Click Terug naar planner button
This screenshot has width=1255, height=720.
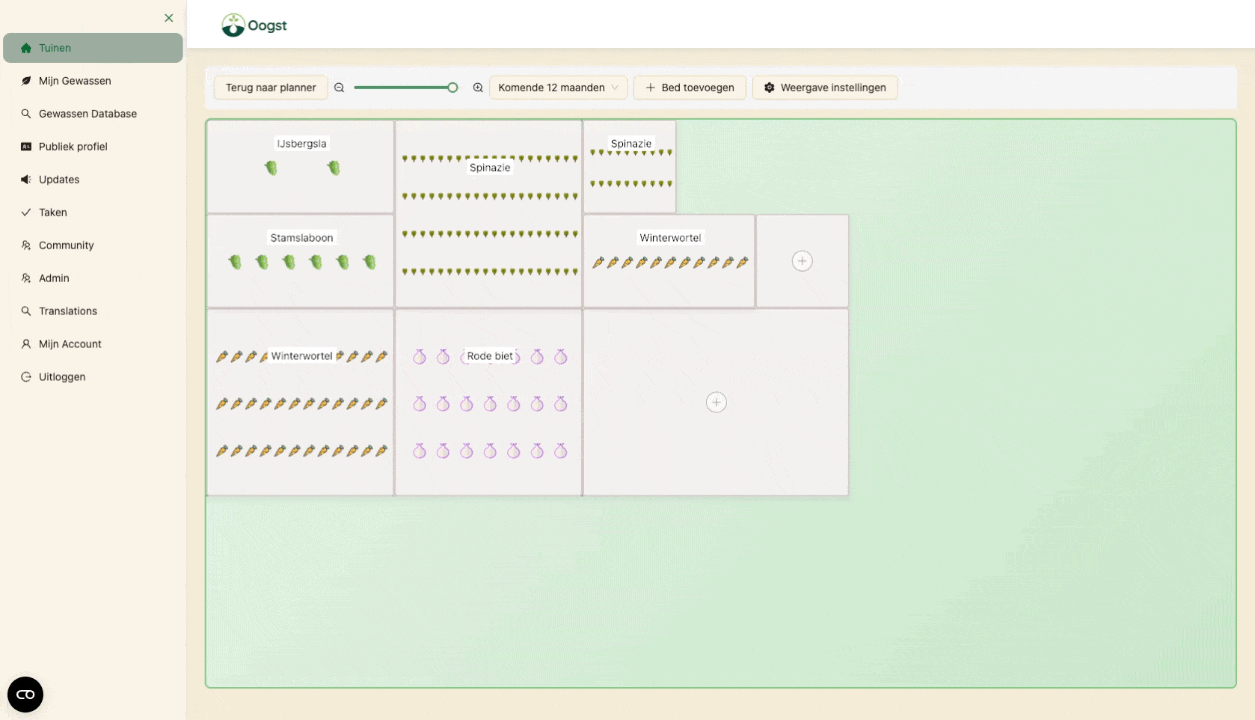tap(271, 88)
